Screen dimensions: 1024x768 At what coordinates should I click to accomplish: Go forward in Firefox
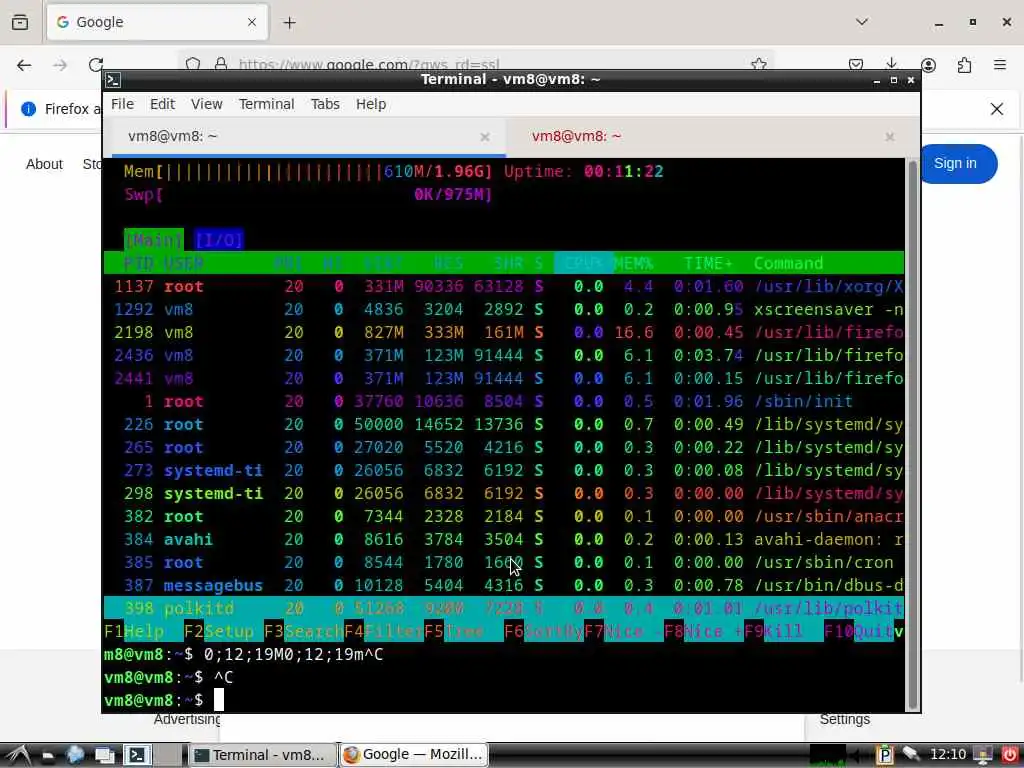click(x=60, y=65)
